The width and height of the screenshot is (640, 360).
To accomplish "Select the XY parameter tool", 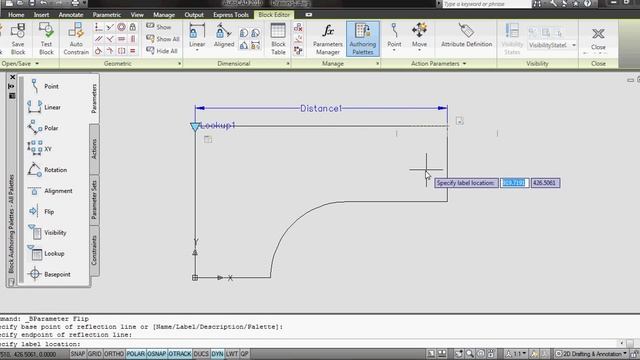I will (40, 149).
